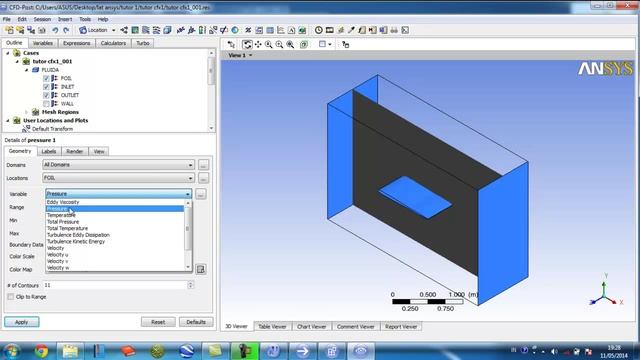Click the Zoom Box tool icon
Viewport: 640px width, 360px height.
pyautogui.click(x=279, y=44)
